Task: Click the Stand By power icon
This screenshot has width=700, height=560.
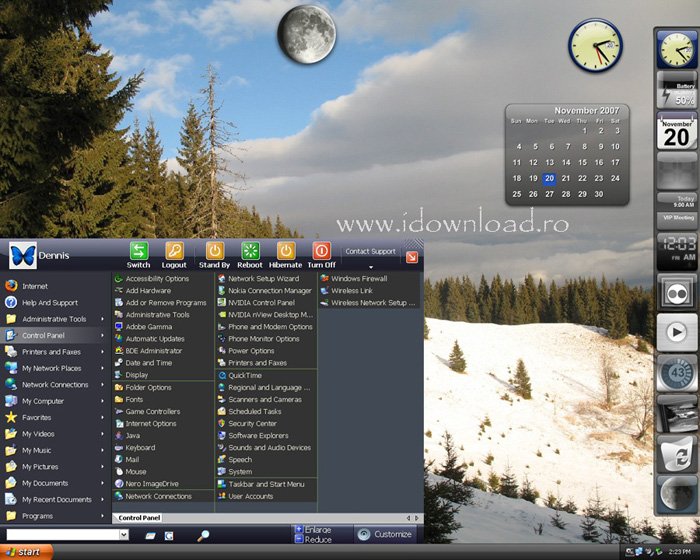Action: tap(215, 251)
